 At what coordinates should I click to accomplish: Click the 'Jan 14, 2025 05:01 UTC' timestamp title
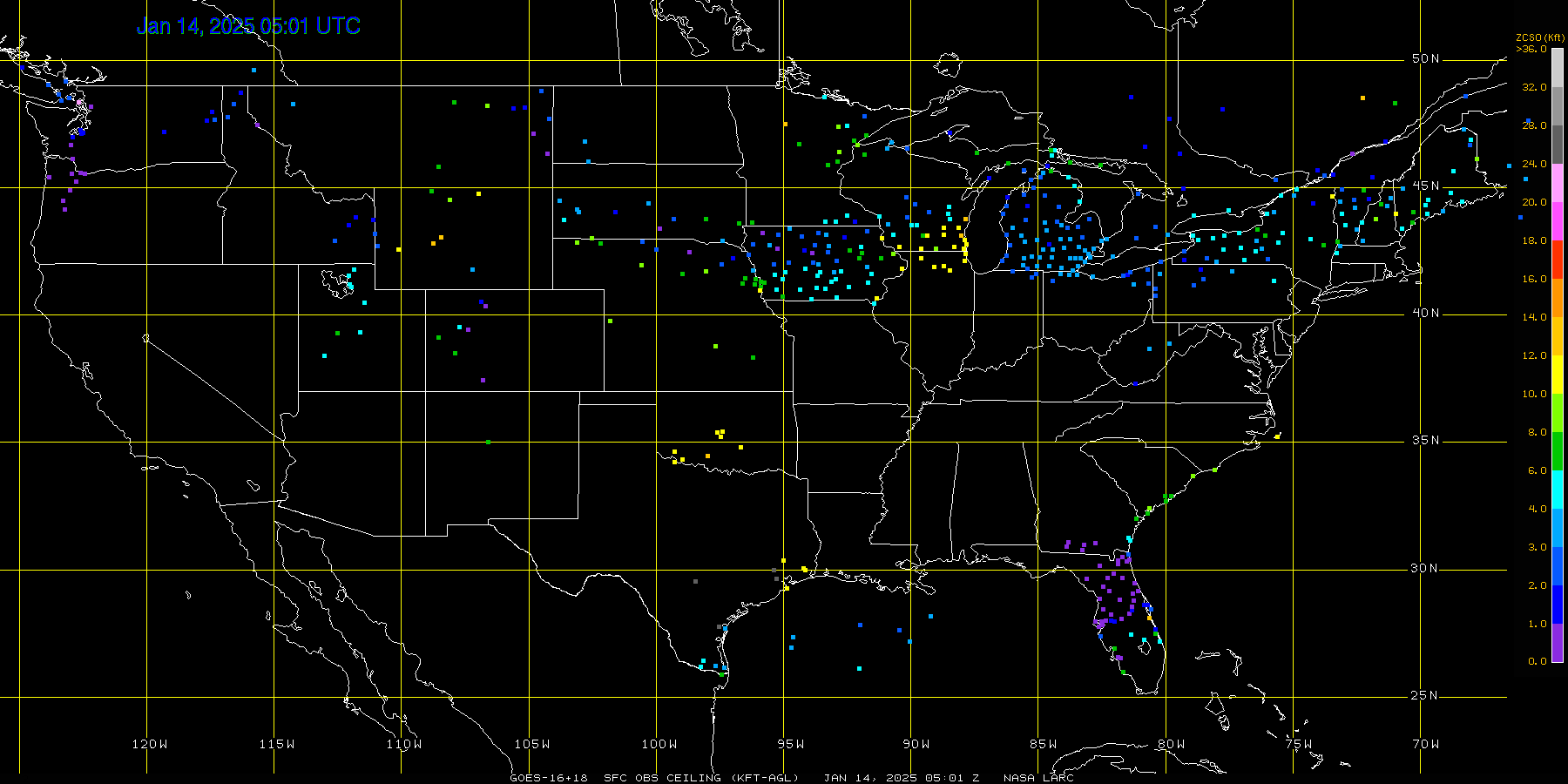248,26
